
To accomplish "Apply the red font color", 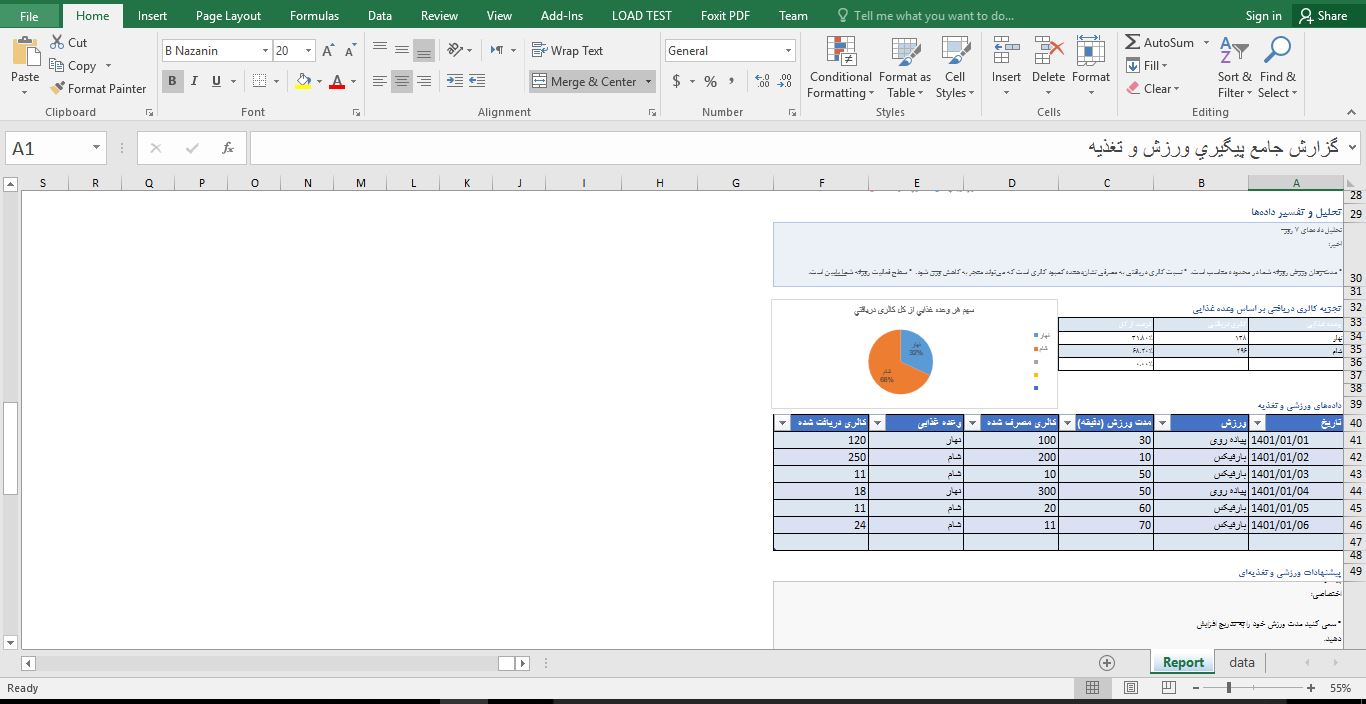I will click(337, 82).
